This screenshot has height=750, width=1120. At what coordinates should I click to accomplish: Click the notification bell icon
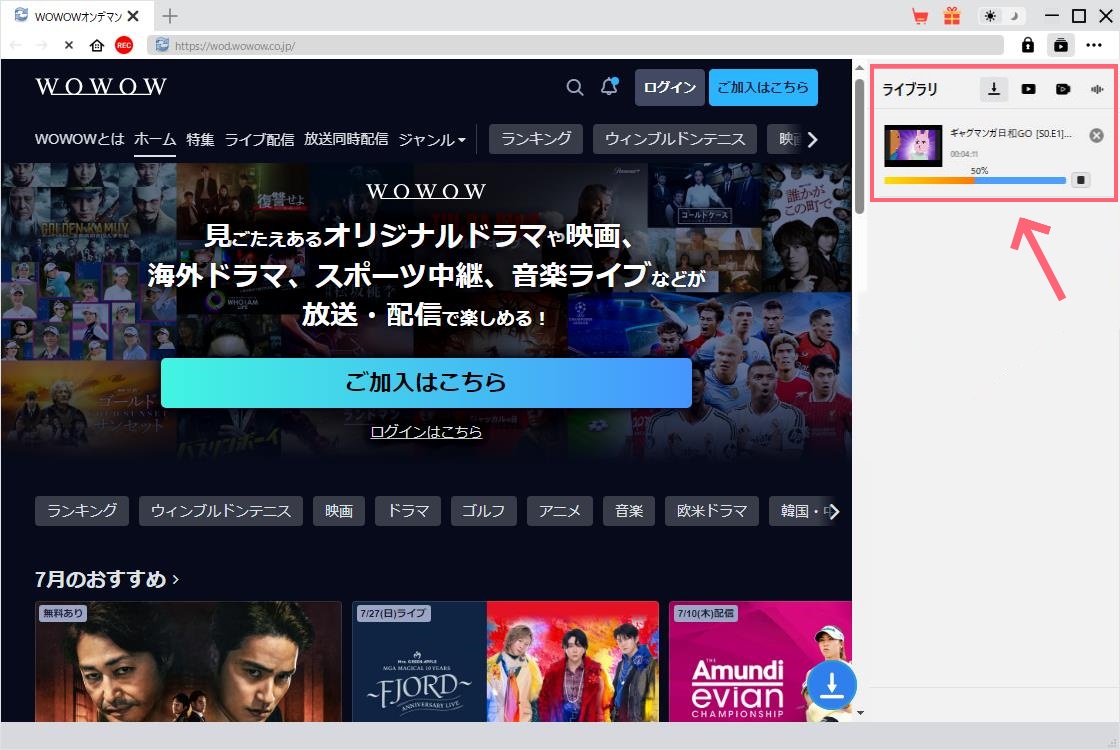coord(609,88)
